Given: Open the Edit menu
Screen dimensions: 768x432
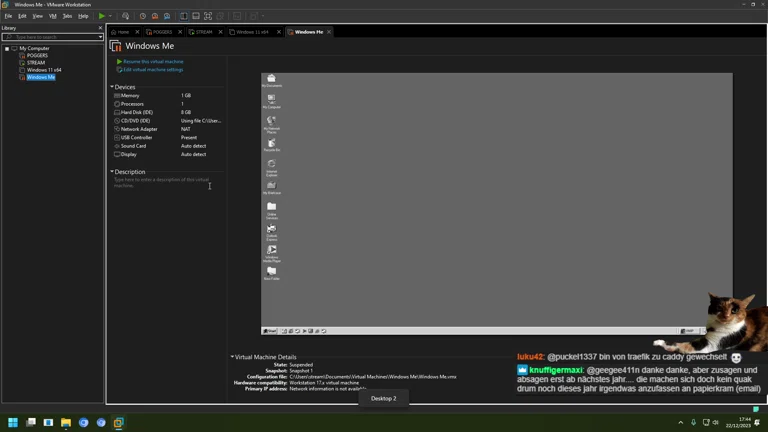Looking at the screenshot, I should (x=22, y=16).
